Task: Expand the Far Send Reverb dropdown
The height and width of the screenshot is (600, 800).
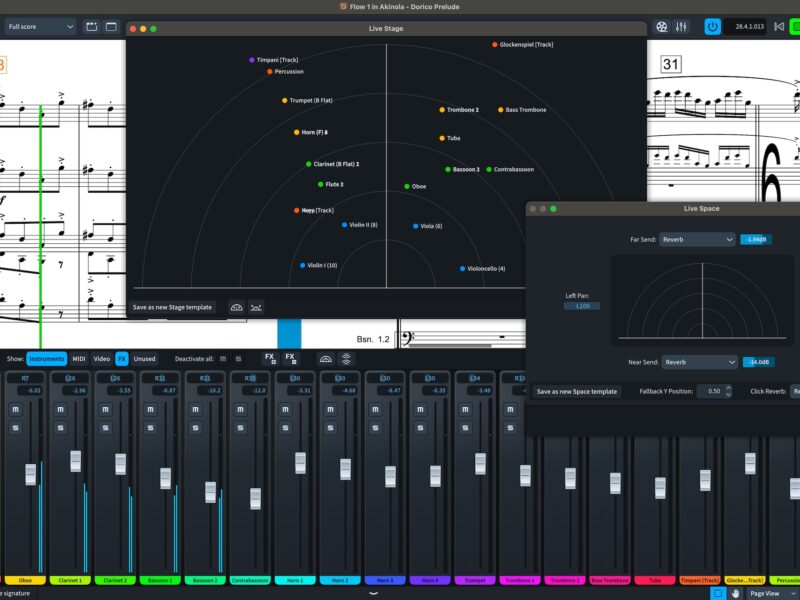Action: click(x=697, y=239)
